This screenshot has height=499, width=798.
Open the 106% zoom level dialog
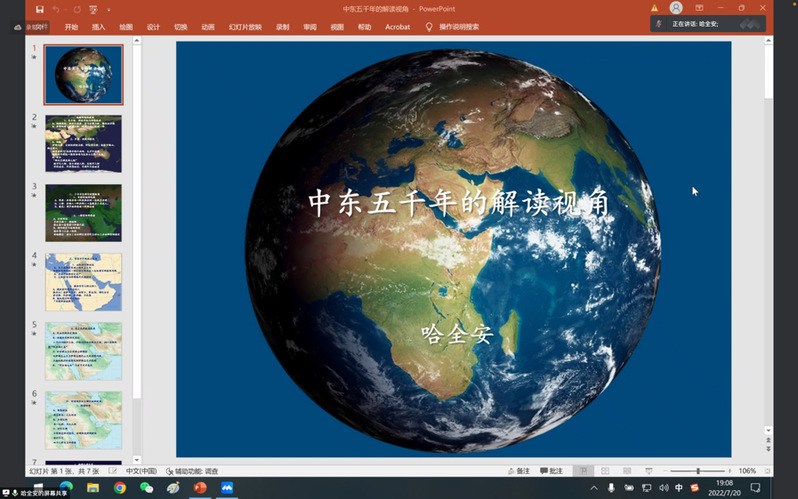tap(747, 471)
